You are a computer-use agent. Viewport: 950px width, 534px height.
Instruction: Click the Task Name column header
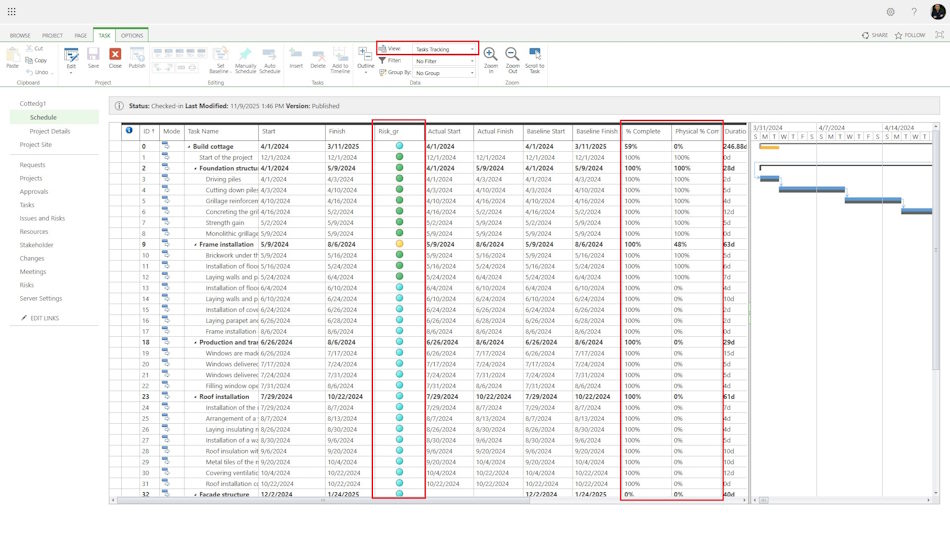(x=221, y=132)
